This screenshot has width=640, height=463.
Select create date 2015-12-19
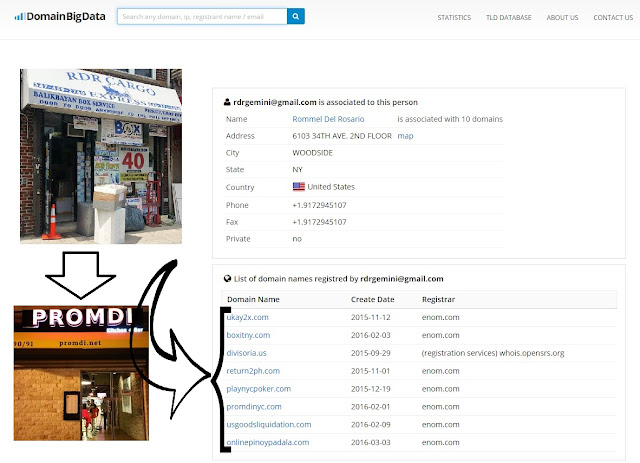tap(371, 389)
